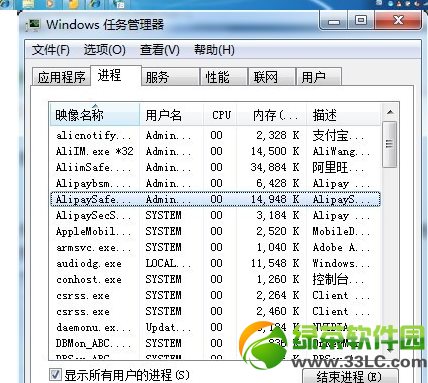This screenshot has width=428, height=383.
Task: Maximize the Task Manager window
Action: click(x=361, y=21)
